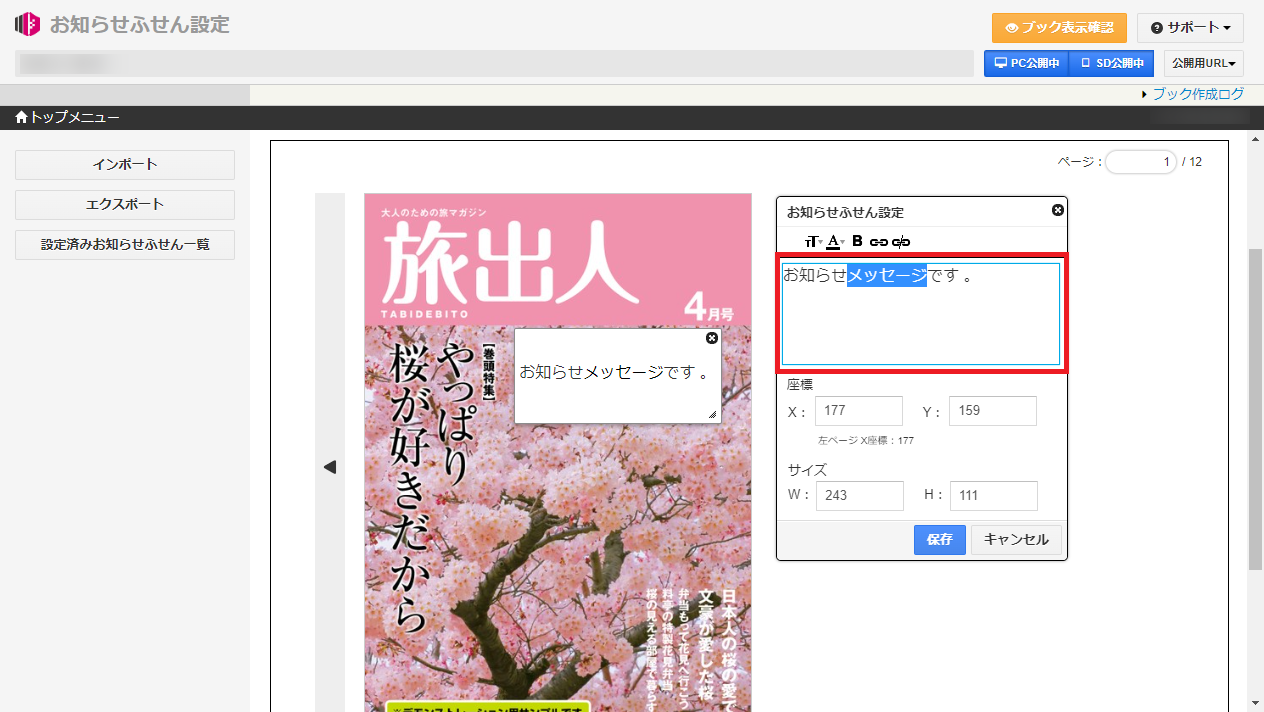This screenshot has height=712, width=1264.
Task: Close the お知らせふせん設定 dialog
Action: (1058, 210)
